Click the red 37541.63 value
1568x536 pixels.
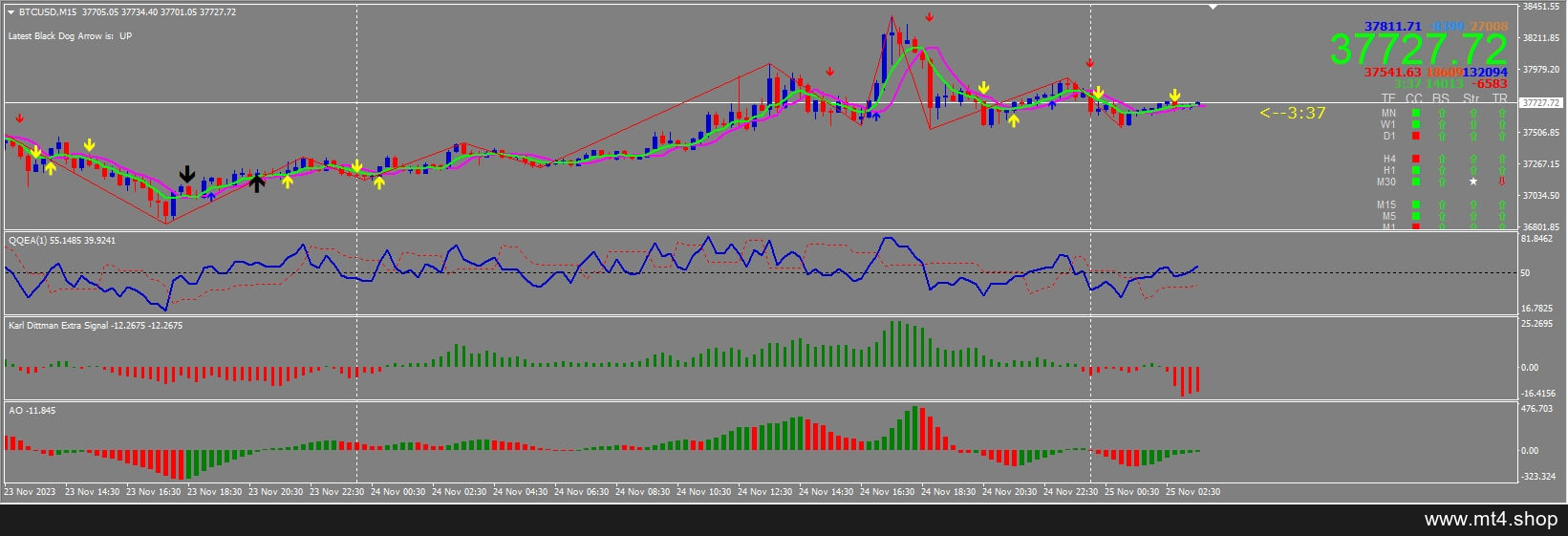click(x=1393, y=73)
